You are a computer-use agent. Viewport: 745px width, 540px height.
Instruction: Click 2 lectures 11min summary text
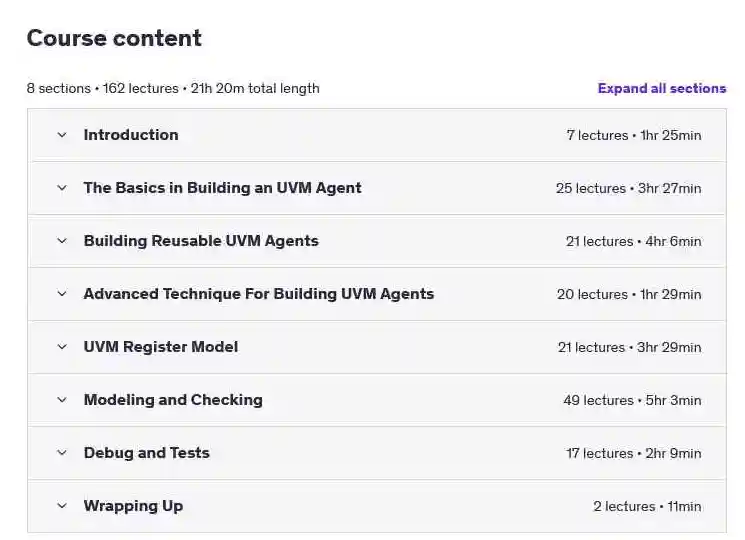click(x=647, y=506)
